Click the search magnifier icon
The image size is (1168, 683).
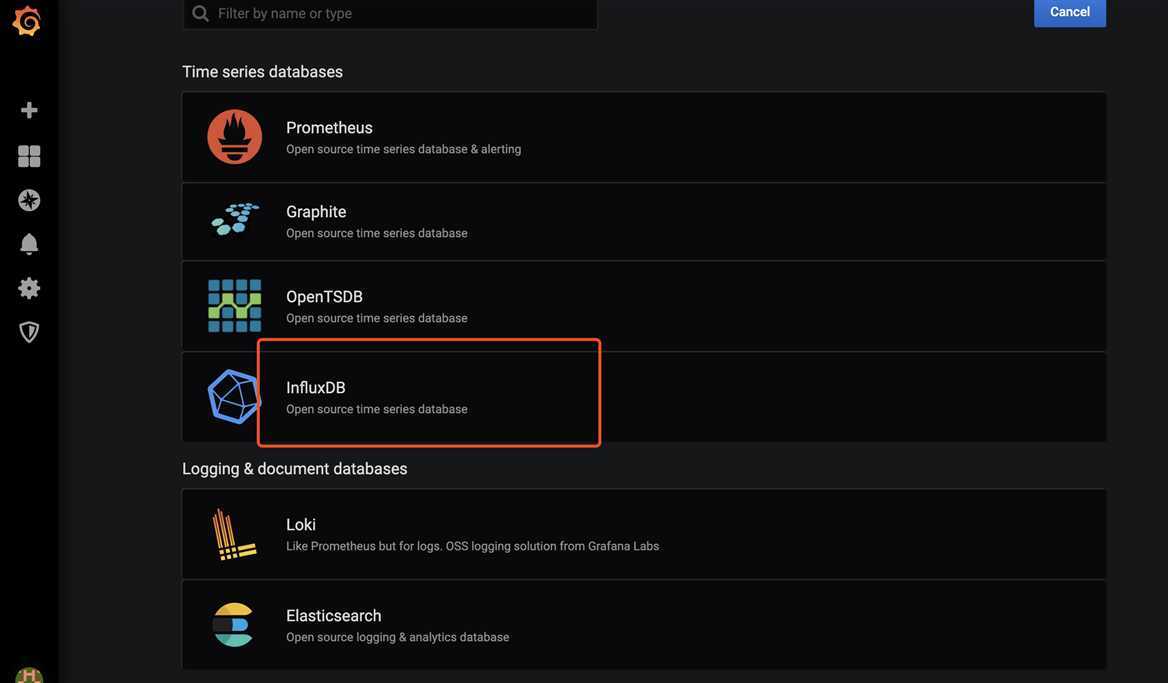[200, 13]
